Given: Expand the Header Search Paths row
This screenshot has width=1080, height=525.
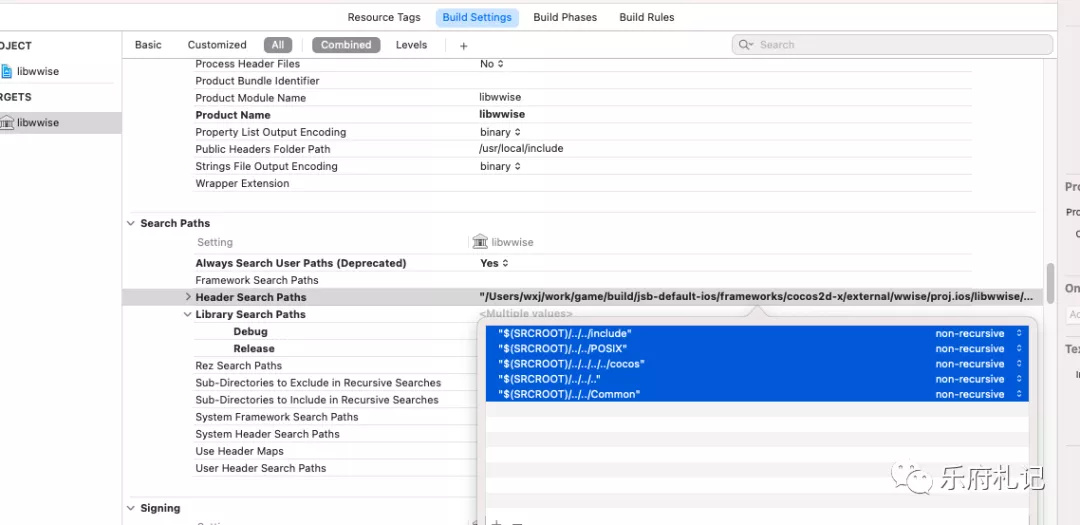Looking at the screenshot, I should pos(187,297).
